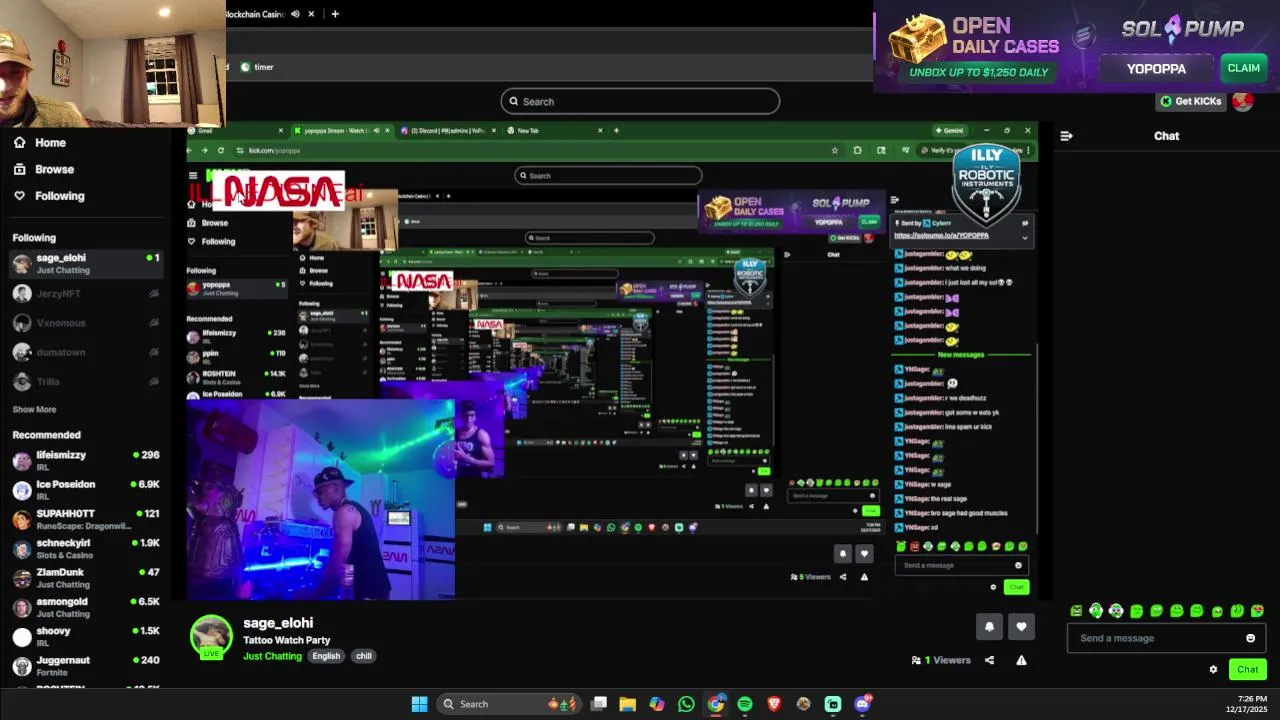Open File Explorer from taskbar
Image resolution: width=1280 pixels, height=720 pixels.
tap(628, 704)
